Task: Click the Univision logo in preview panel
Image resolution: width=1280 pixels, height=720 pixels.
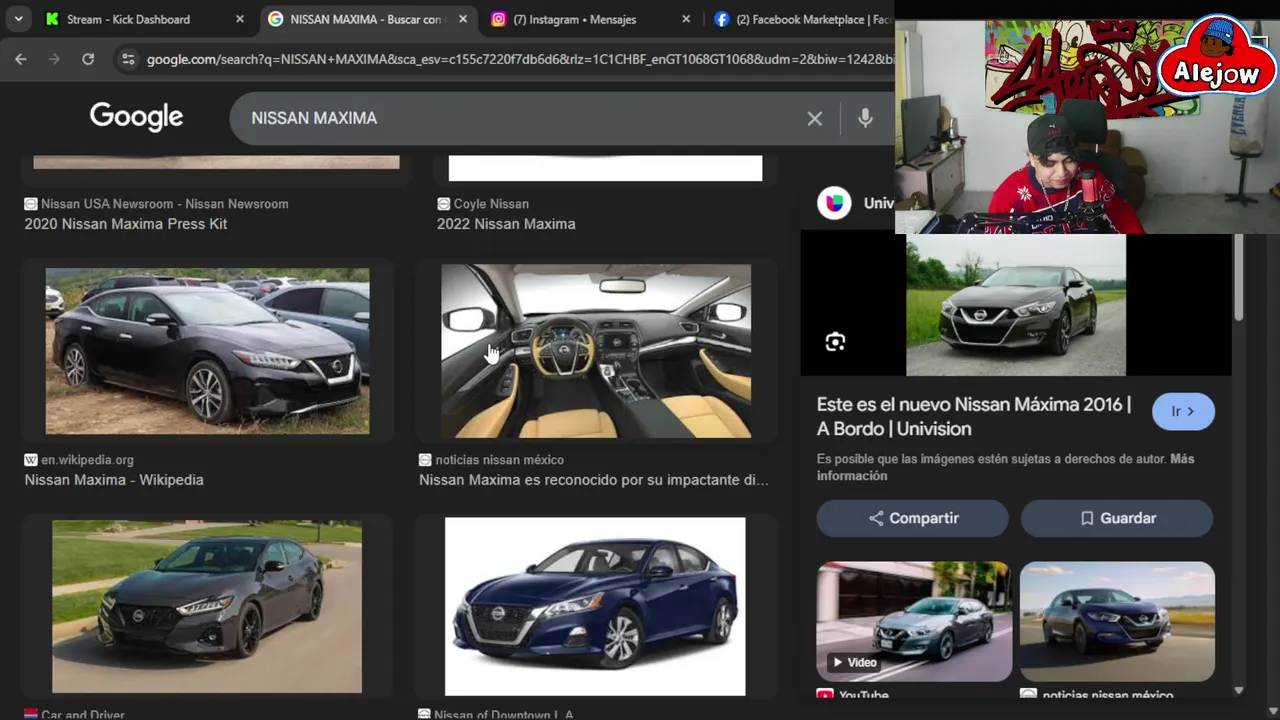Action: click(834, 203)
